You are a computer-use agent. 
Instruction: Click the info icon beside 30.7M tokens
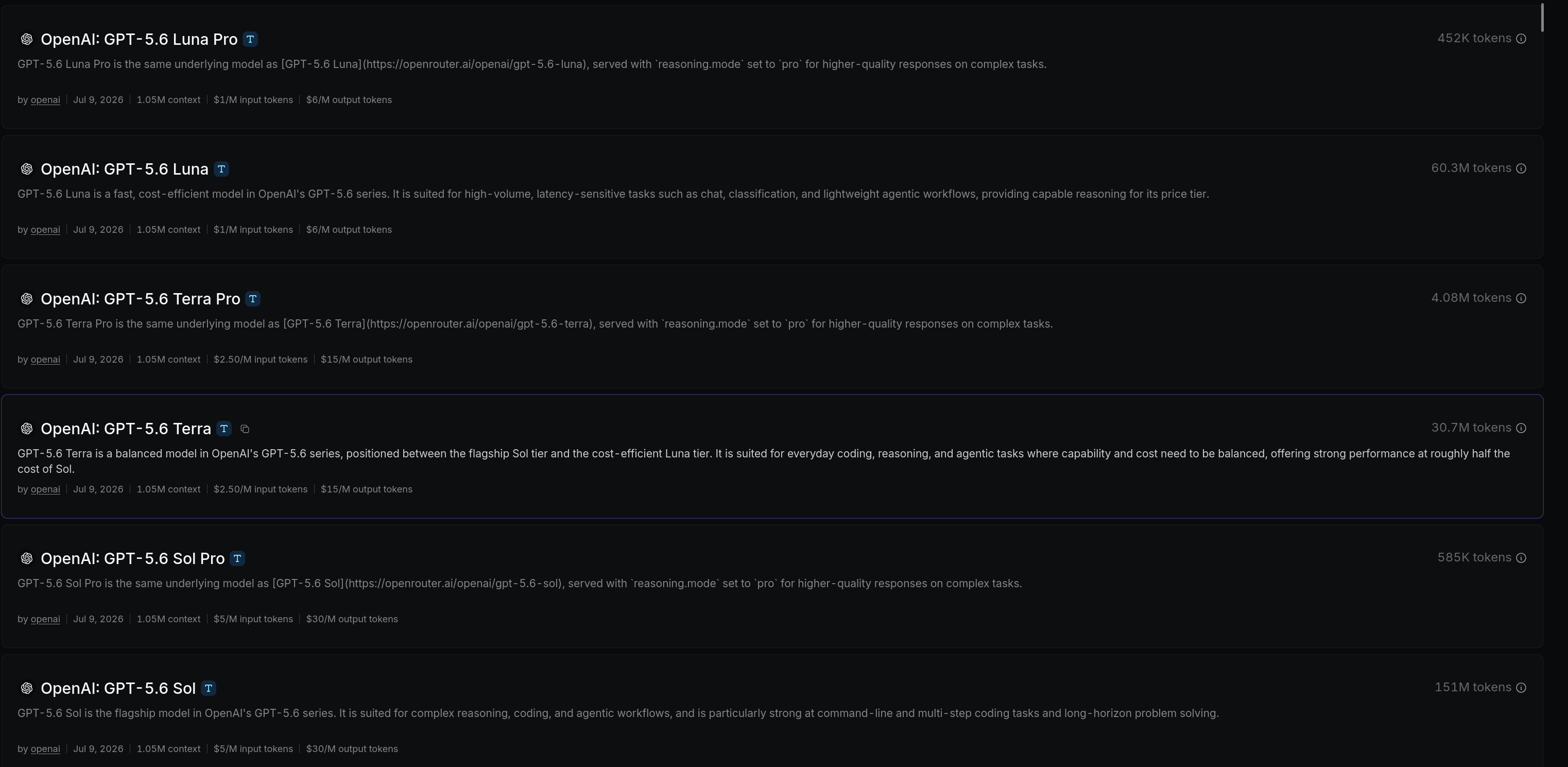click(1521, 429)
